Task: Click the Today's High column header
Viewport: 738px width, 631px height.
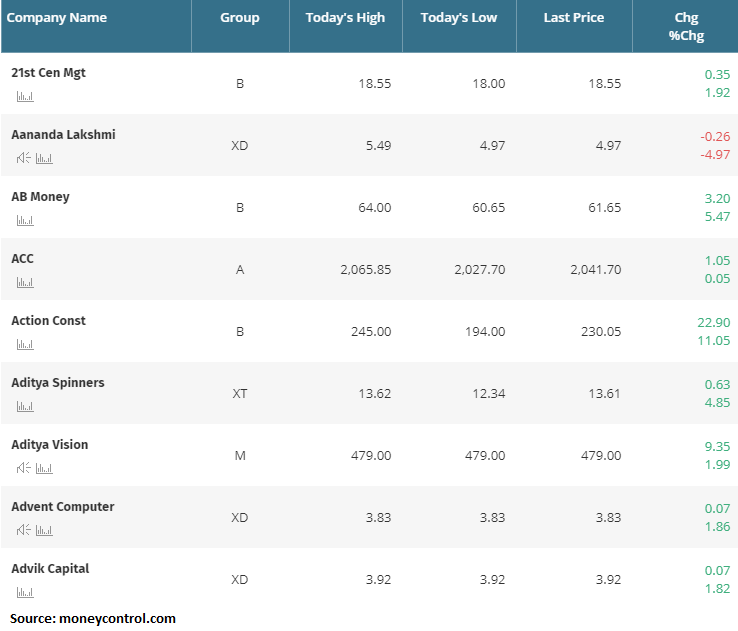Action: tap(345, 18)
